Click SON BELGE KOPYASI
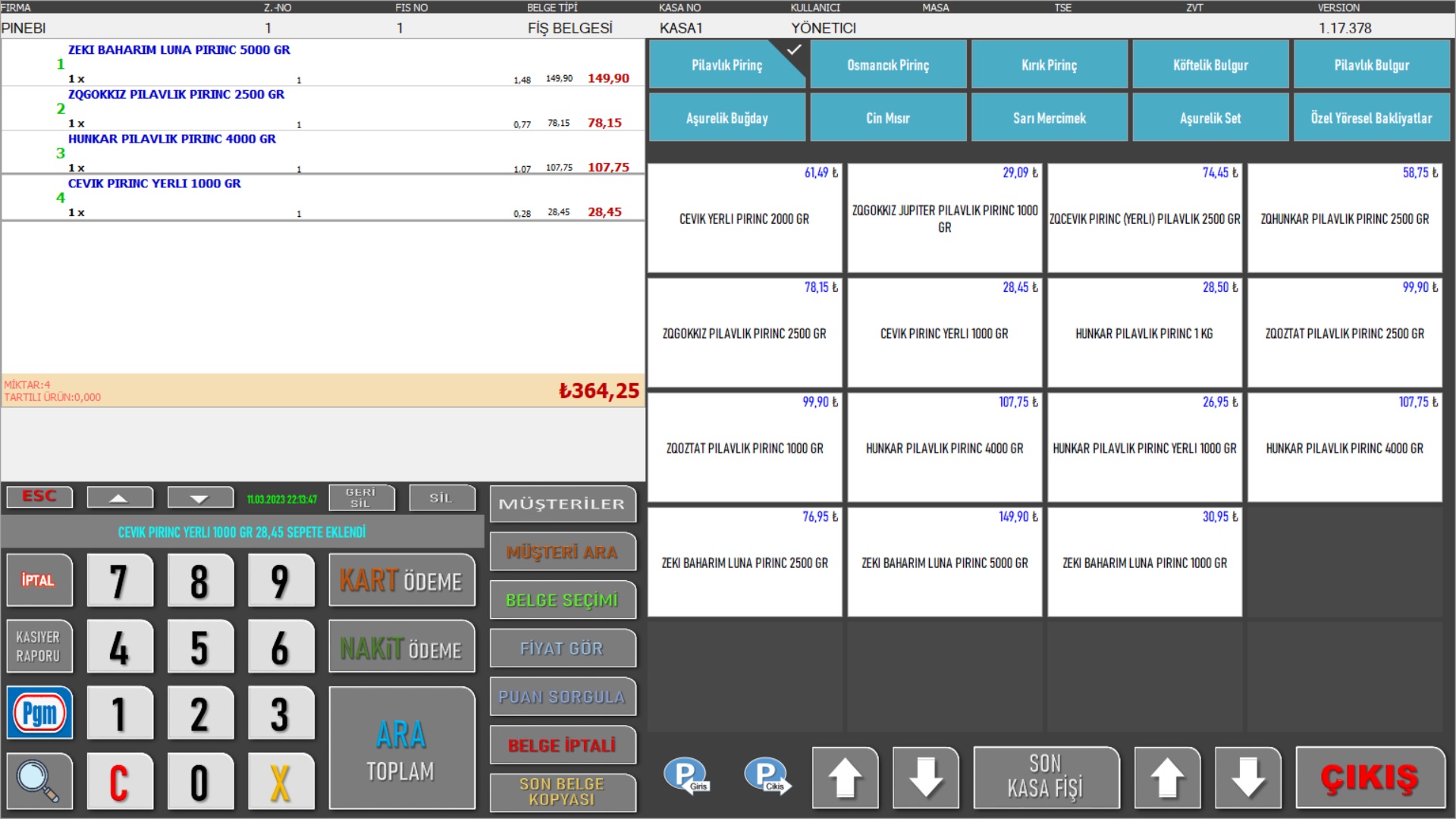 coord(562,792)
